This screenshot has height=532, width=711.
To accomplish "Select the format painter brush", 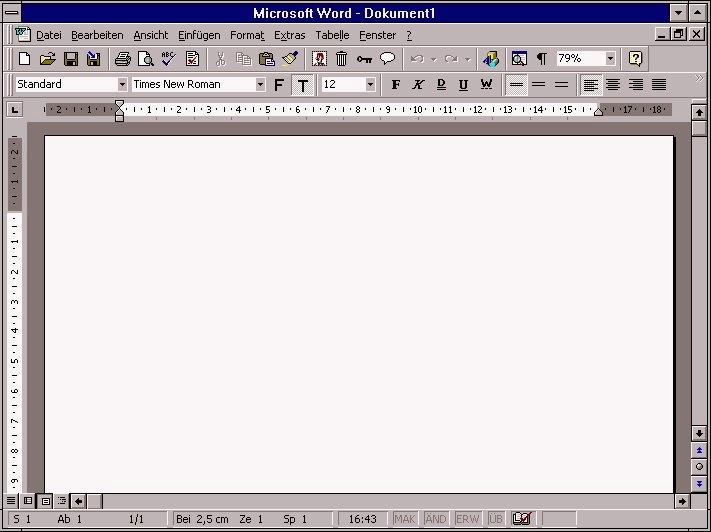I will (x=290, y=59).
